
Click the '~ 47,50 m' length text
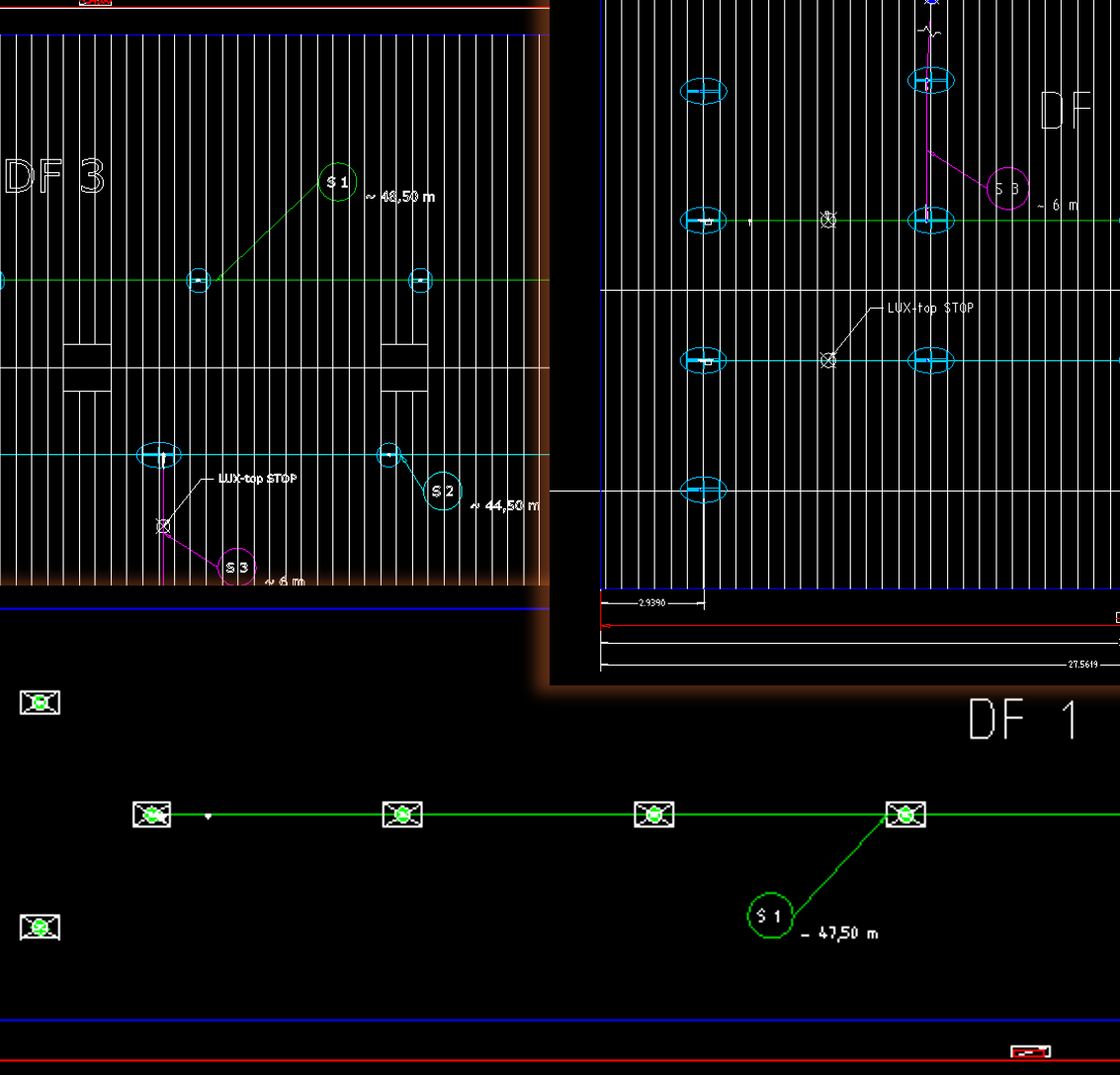[839, 934]
